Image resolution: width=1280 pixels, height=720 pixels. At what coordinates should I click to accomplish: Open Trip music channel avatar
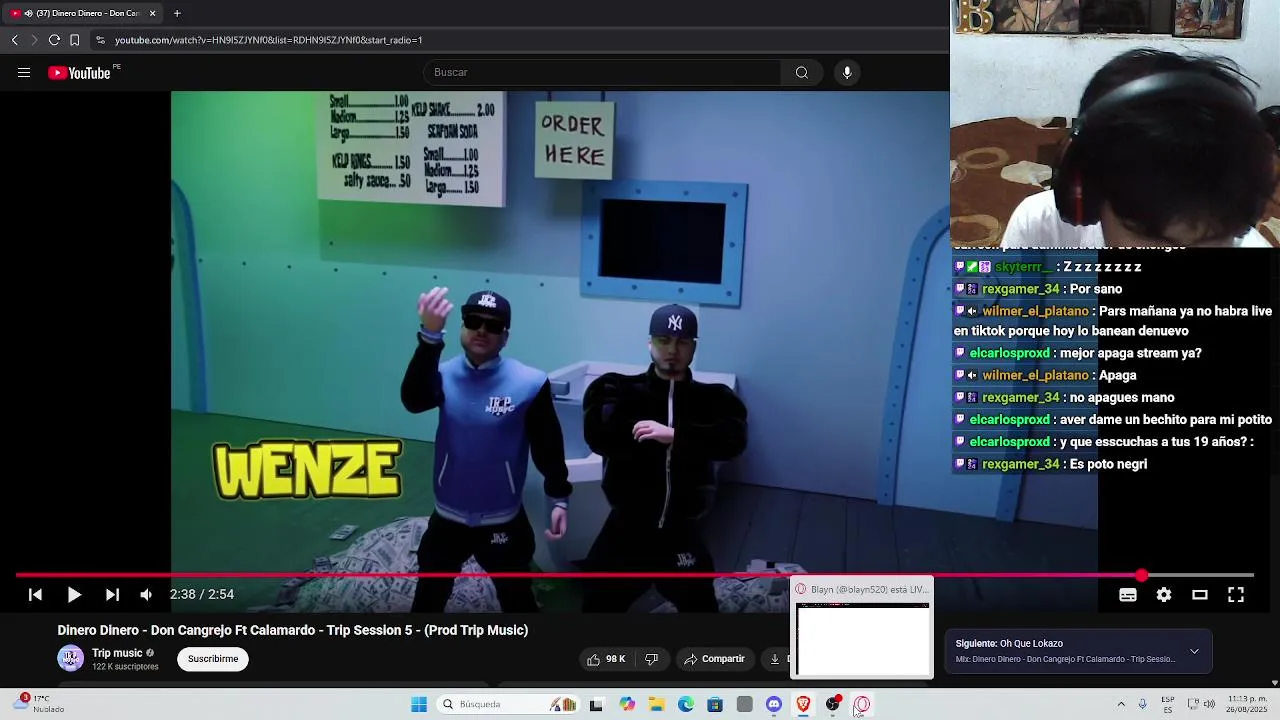70,658
